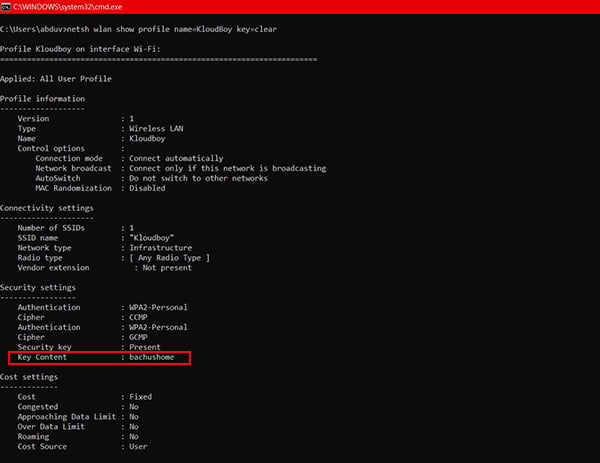
Task: Click the SSID name value "Kloudboy"
Action: (152, 238)
